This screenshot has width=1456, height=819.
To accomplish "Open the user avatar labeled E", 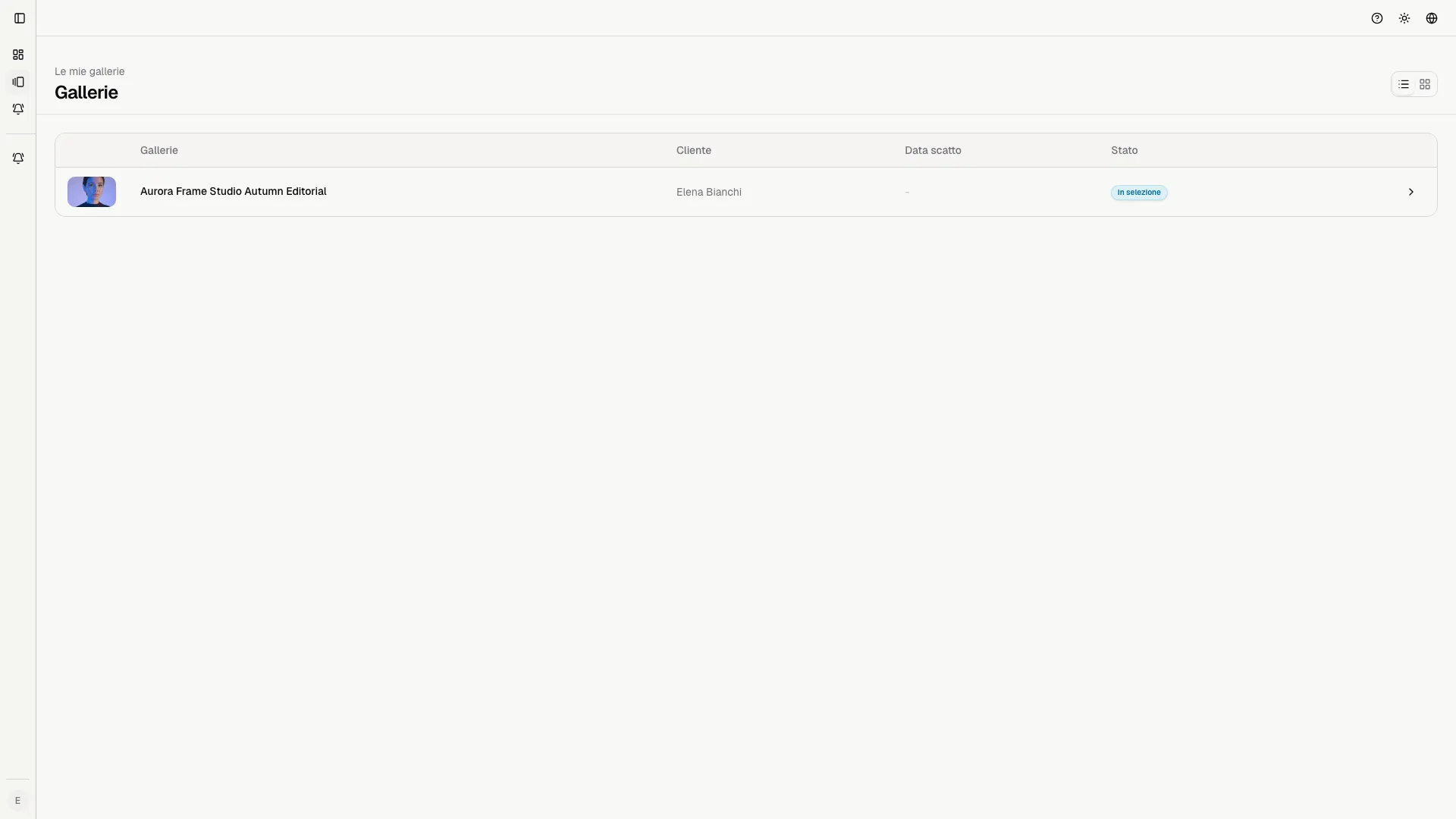I will pyautogui.click(x=18, y=801).
